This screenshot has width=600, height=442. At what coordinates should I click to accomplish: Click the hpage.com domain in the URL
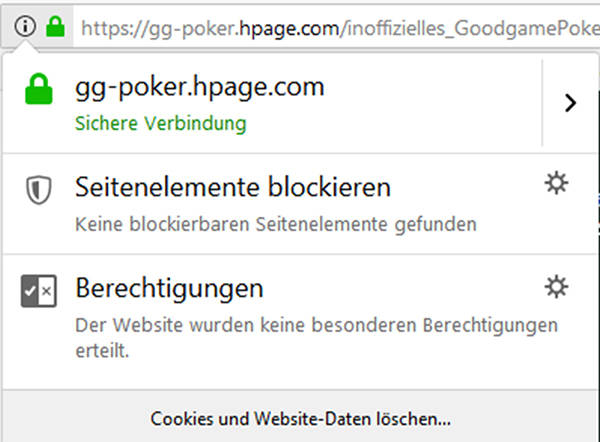click(x=289, y=29)
